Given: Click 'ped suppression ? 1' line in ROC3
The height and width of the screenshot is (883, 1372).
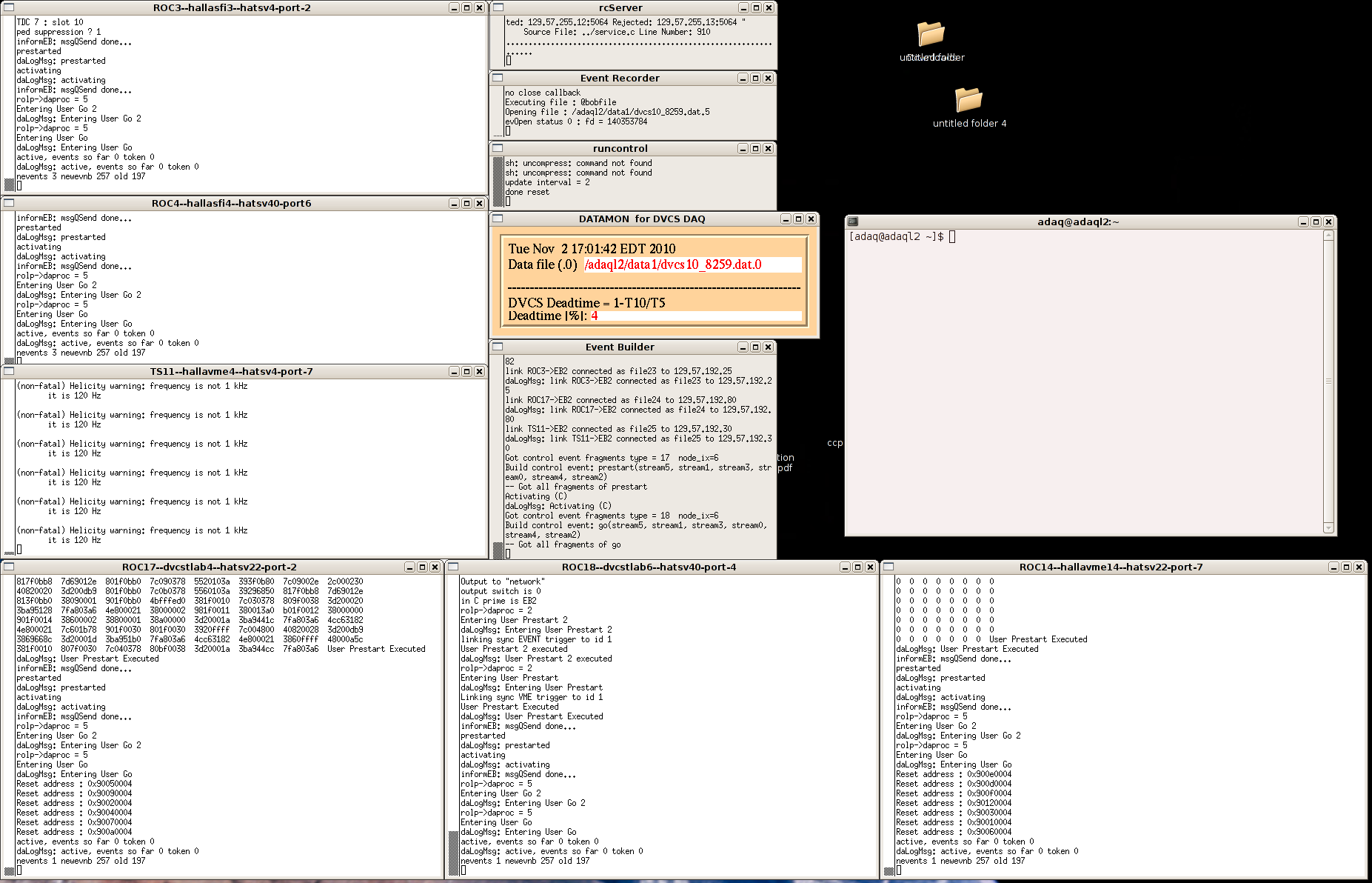Looking at the screenshot, I should (x=58, y=32).
